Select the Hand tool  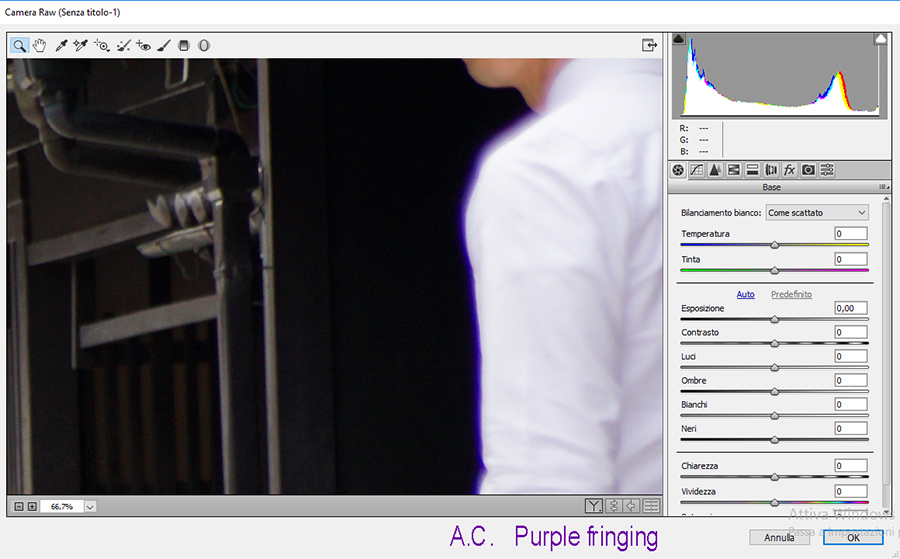[39, 45]
